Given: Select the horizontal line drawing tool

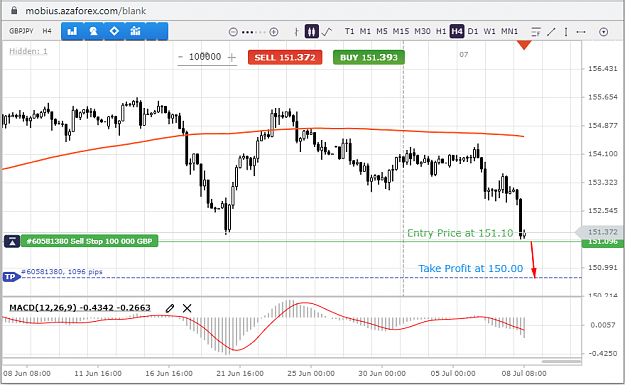Looking at the screenshot, I should (581, 31).
